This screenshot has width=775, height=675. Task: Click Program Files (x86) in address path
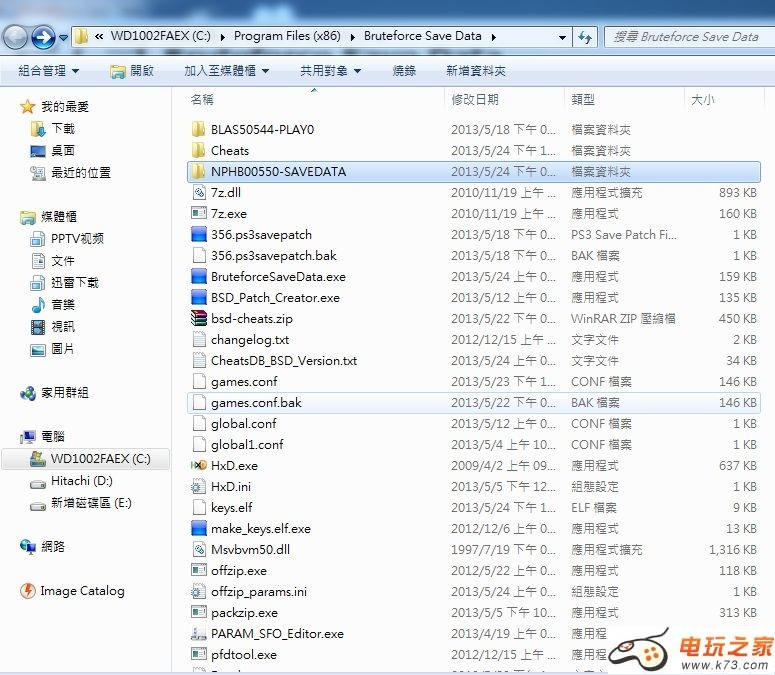(x=287, y=36)
